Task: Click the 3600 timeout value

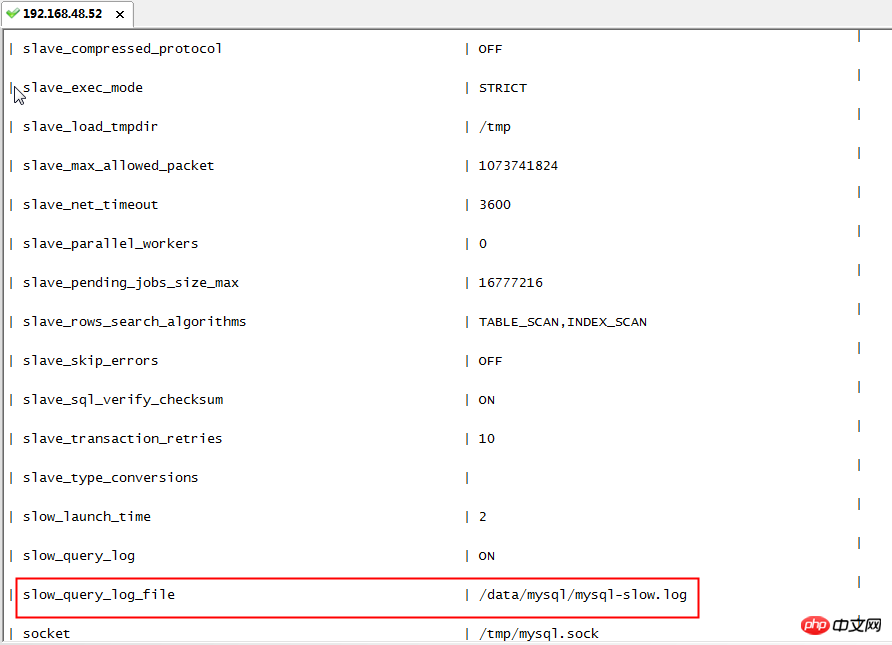Action: pyautogui.click(x=495, y=205)
